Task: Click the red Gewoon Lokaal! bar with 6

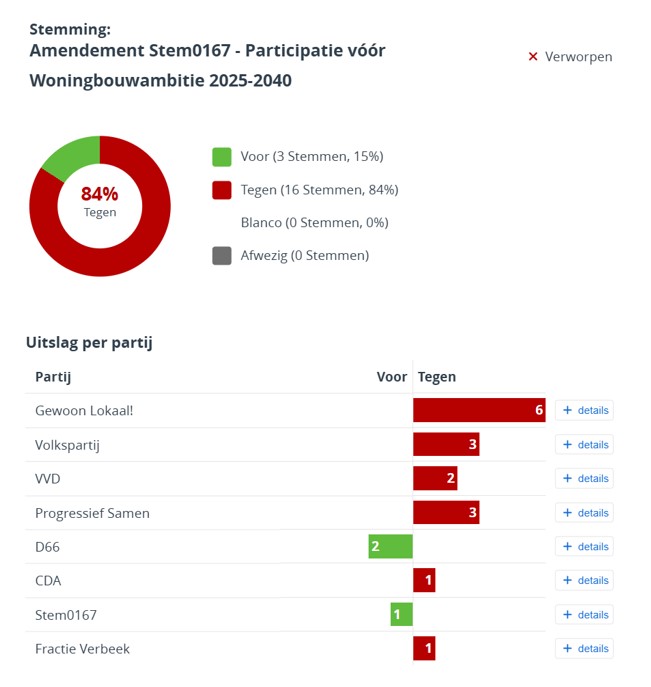Action: point(478,411)
